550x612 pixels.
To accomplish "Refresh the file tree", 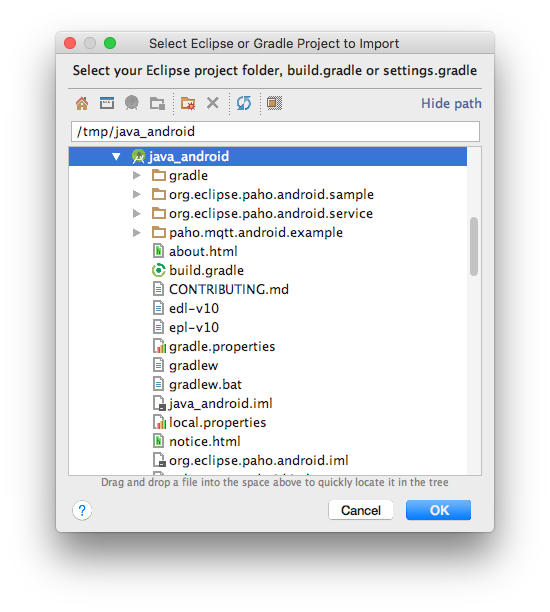I will 244,103.
